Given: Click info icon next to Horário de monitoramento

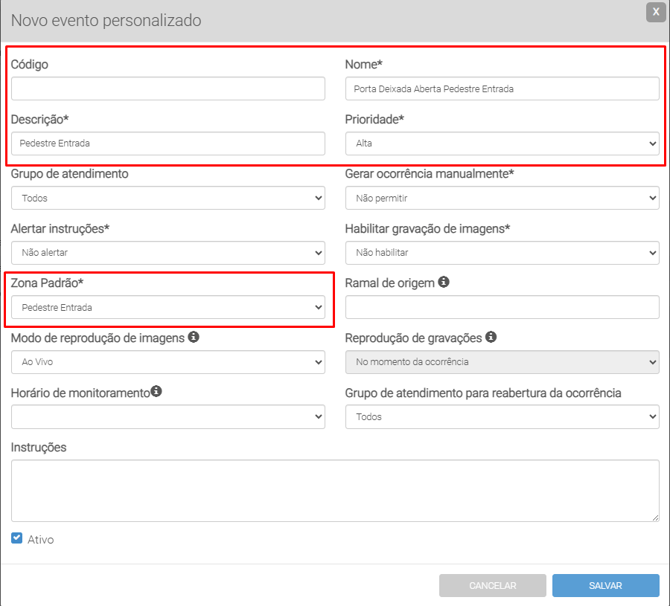Looking at the screenshot, I should click(157, 392).
